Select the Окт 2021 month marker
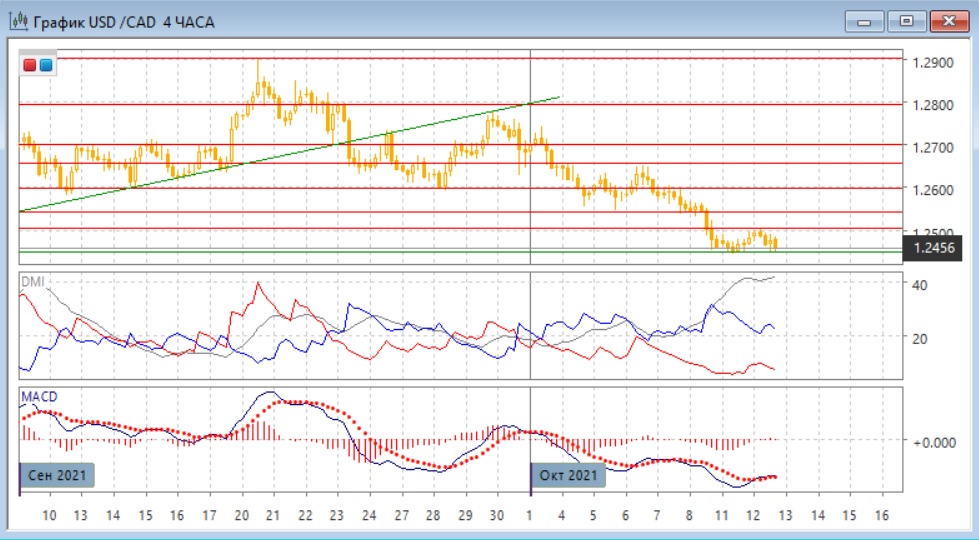 click(569, 475)
